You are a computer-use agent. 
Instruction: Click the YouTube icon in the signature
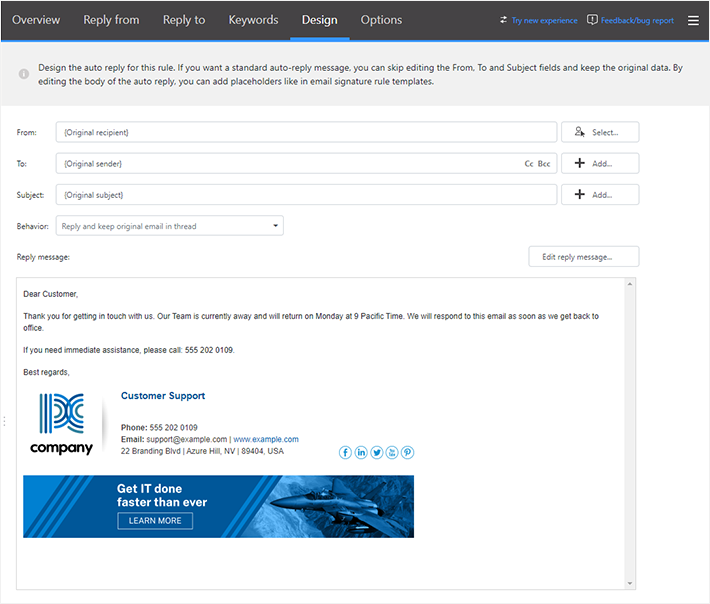[392, 452]
